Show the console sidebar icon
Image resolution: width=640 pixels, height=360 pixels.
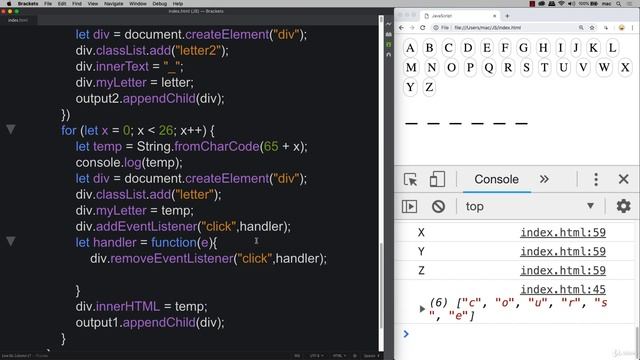pyautogui.click(x=409, y=207)
